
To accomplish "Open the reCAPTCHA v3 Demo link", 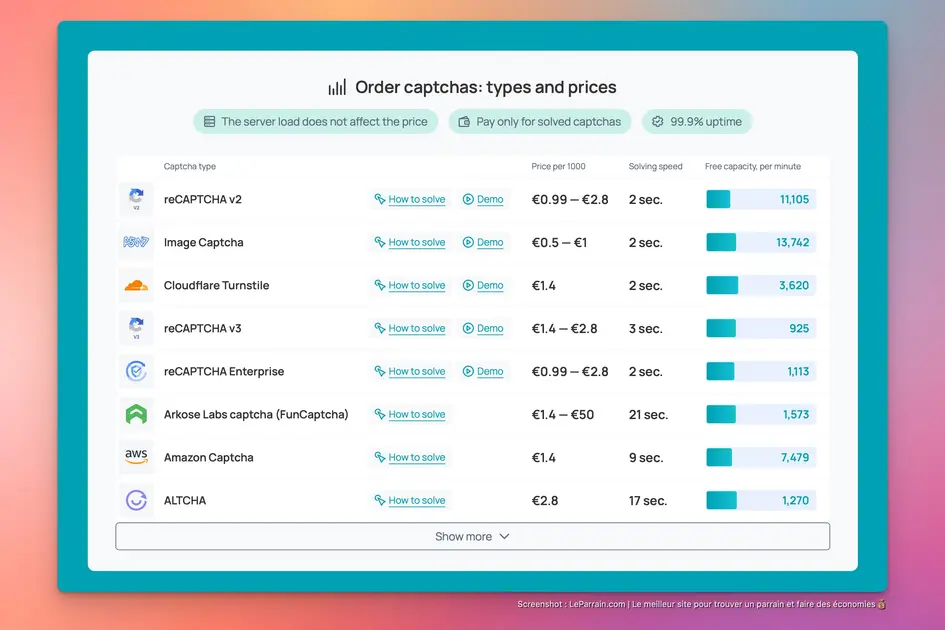I will click(490, 328).
